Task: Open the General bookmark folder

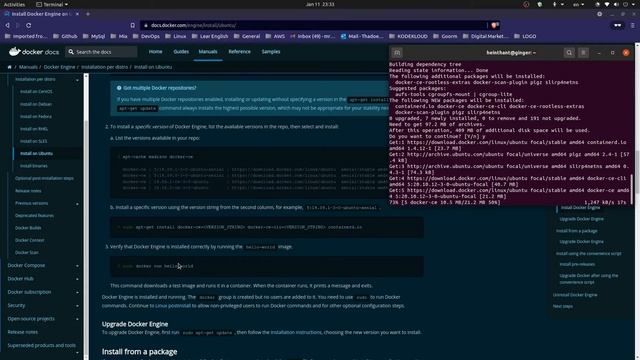Action: pyautogui.click(x=247, y=36)
